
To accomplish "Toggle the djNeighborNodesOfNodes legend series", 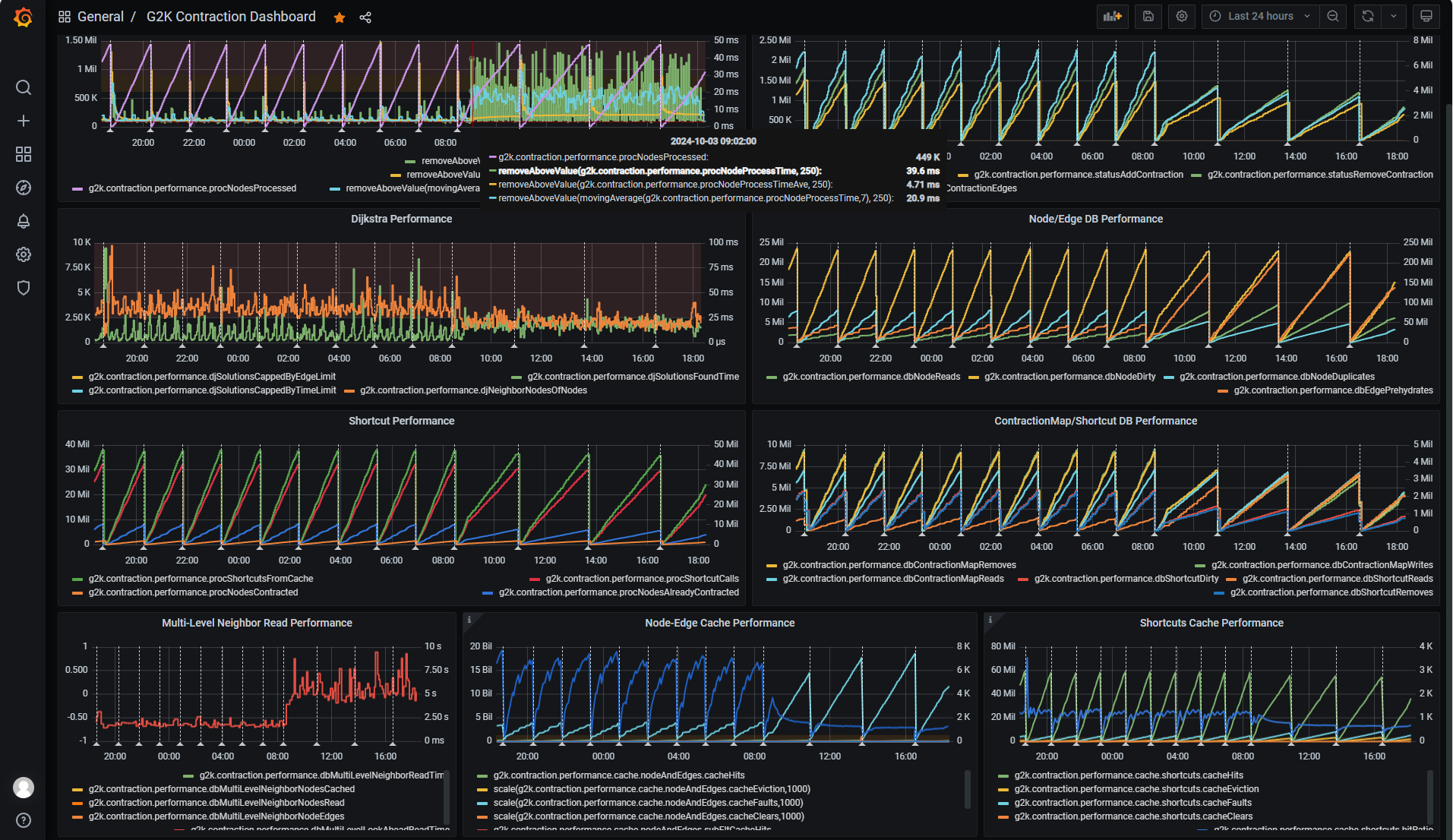I will 473,390.
